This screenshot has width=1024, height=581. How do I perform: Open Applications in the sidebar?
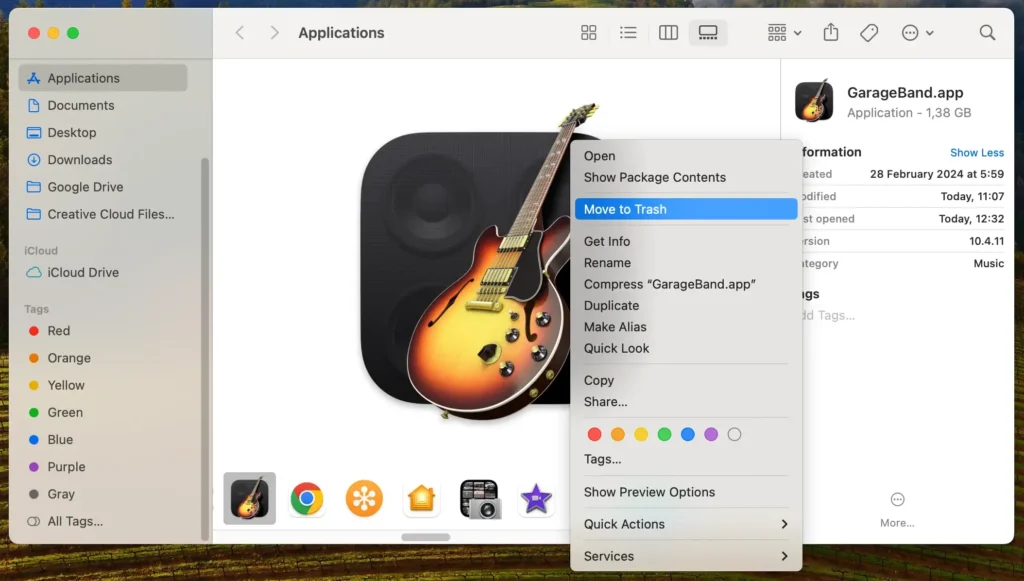[x=103, y=78]
